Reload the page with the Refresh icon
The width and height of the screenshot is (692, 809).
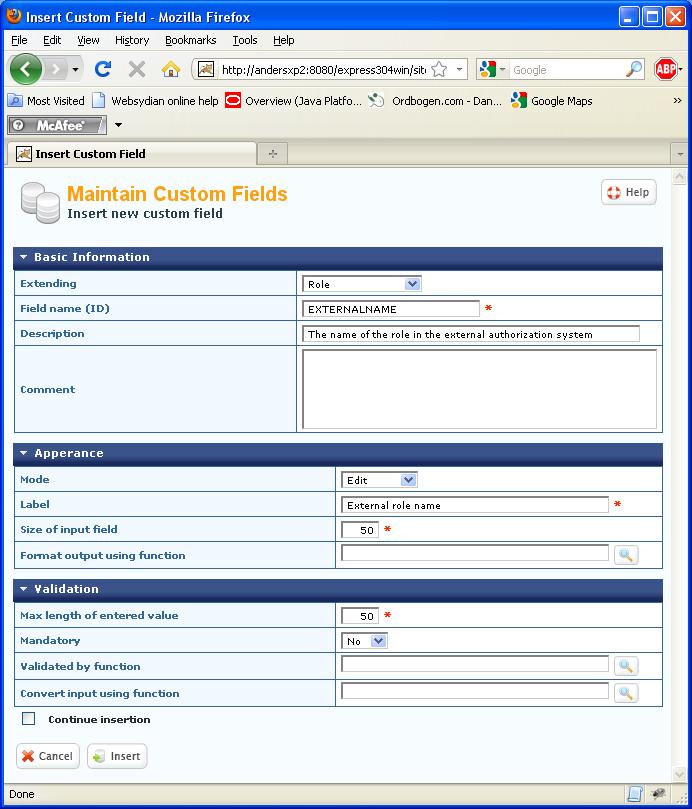click(103, 69)
